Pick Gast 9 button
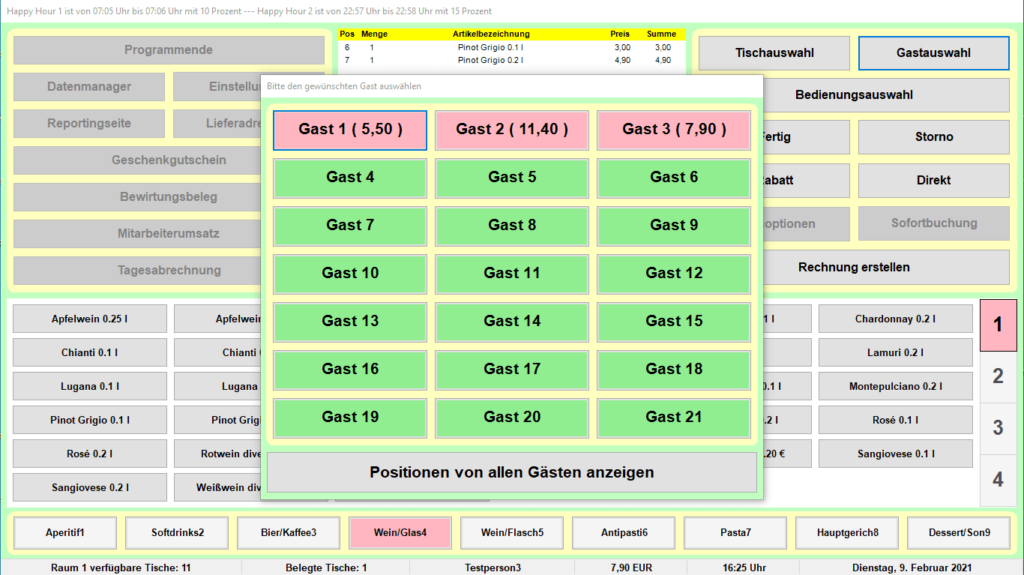This screenshot has height=575, width=1024. click(x=674, y=226)
